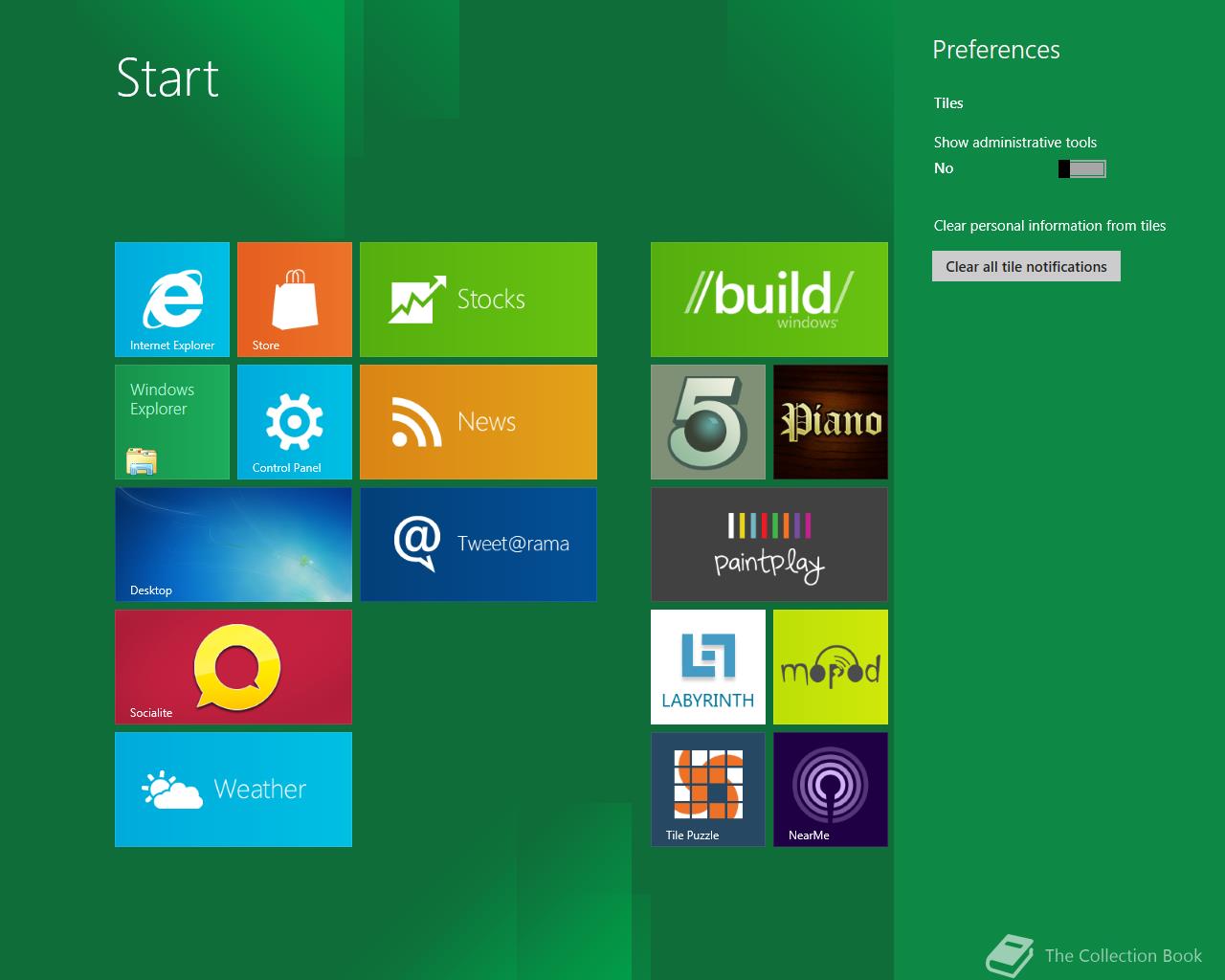The image size is (1225, 980).
Task: Click the Preferences panel title
Action: click(x=996, y=50)
